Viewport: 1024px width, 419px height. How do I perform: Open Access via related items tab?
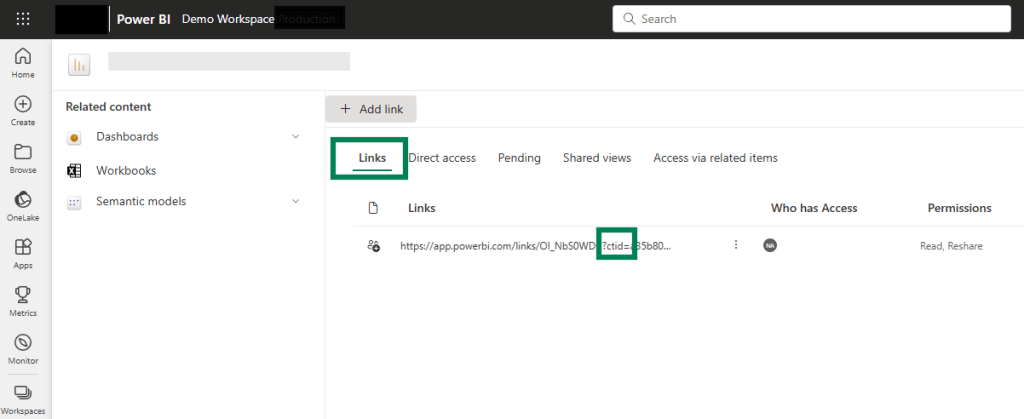(x=715, y=158)
